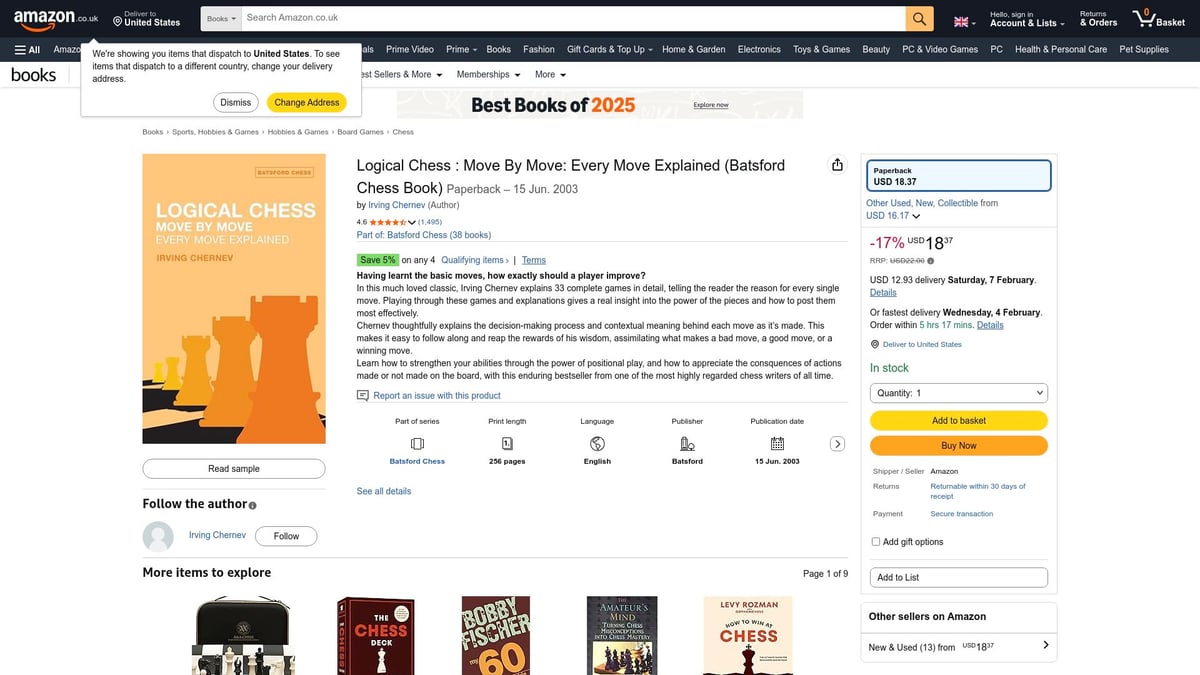Click the Report an issue speech bubble icon
1200x675 pixels.
[362, 395]
